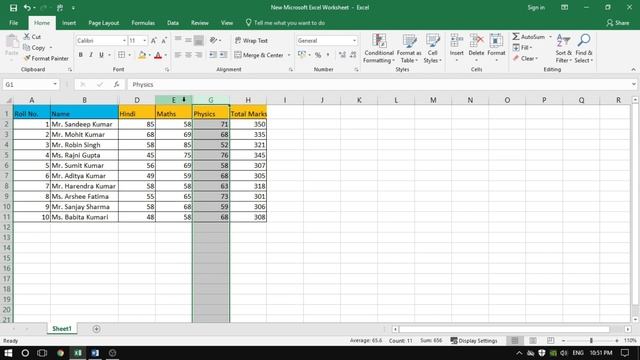
Task: Activate the Format Painter brush
Action: click(27, 58)
